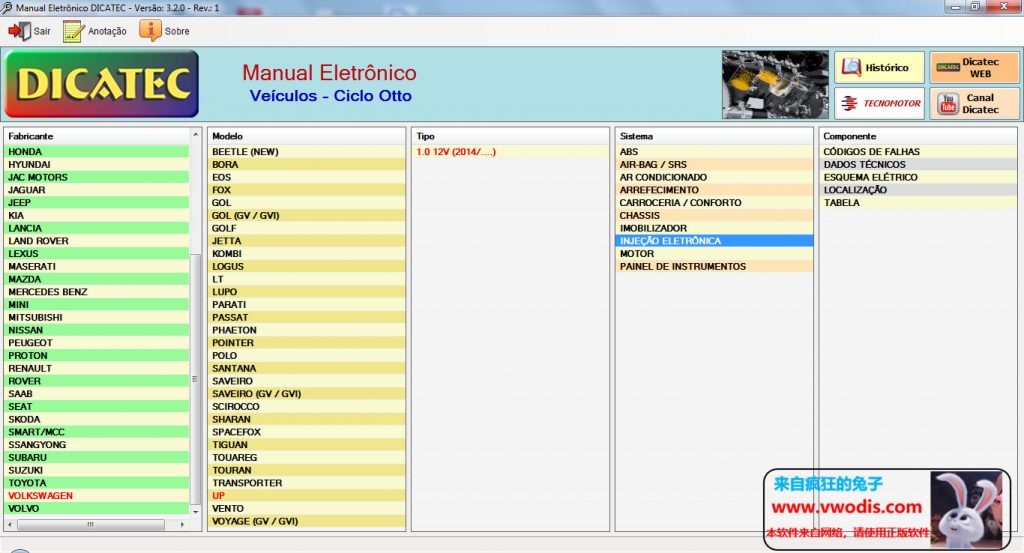Click Fabricante horizontal scrollbar right arrow
The image size is (1024, 553).
click(x=183, y=524)
